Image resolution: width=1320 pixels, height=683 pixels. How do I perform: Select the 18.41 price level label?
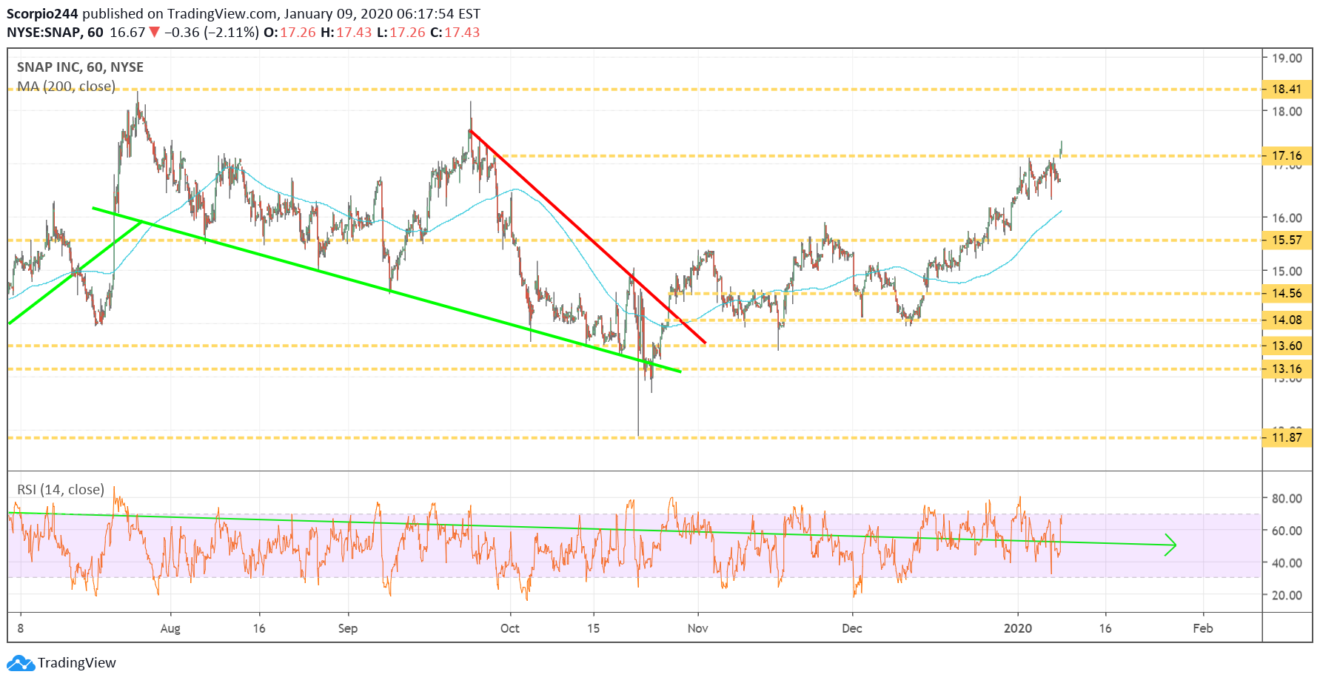tap(1284, 90)
